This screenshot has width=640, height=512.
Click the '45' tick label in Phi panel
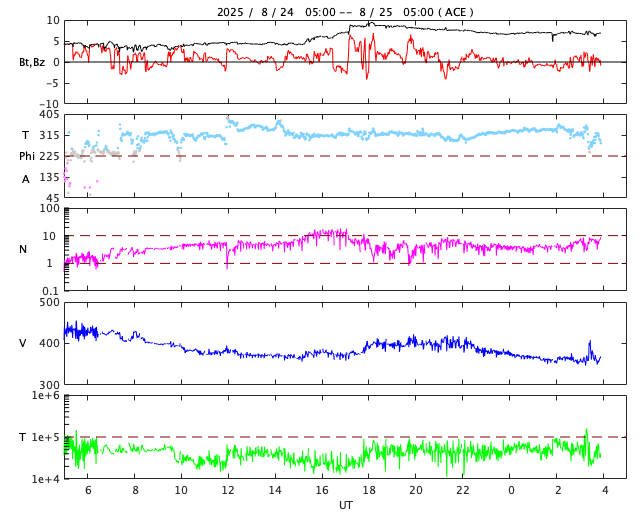pos(53,198)
